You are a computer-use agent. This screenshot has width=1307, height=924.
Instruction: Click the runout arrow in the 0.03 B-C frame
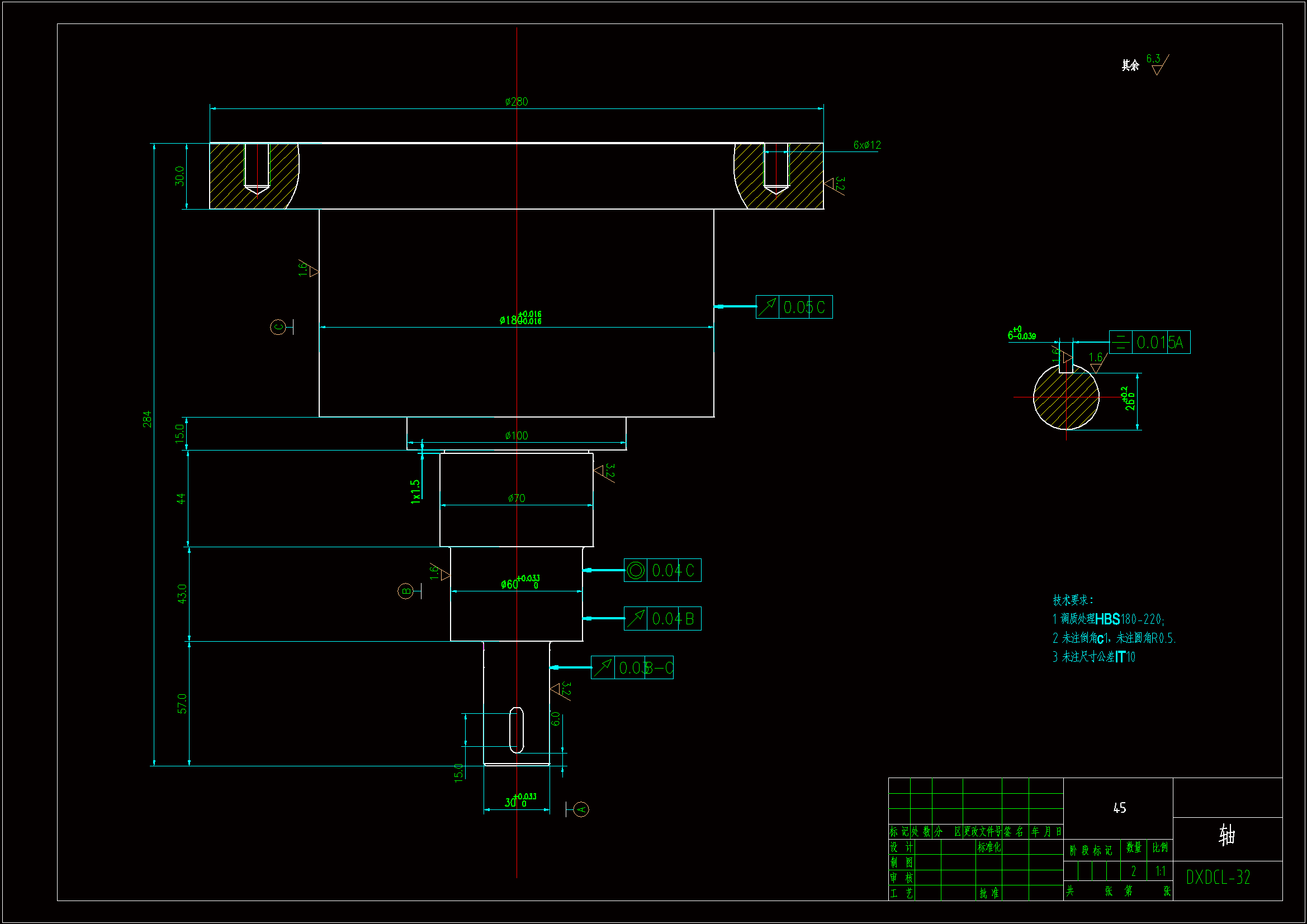603,667
